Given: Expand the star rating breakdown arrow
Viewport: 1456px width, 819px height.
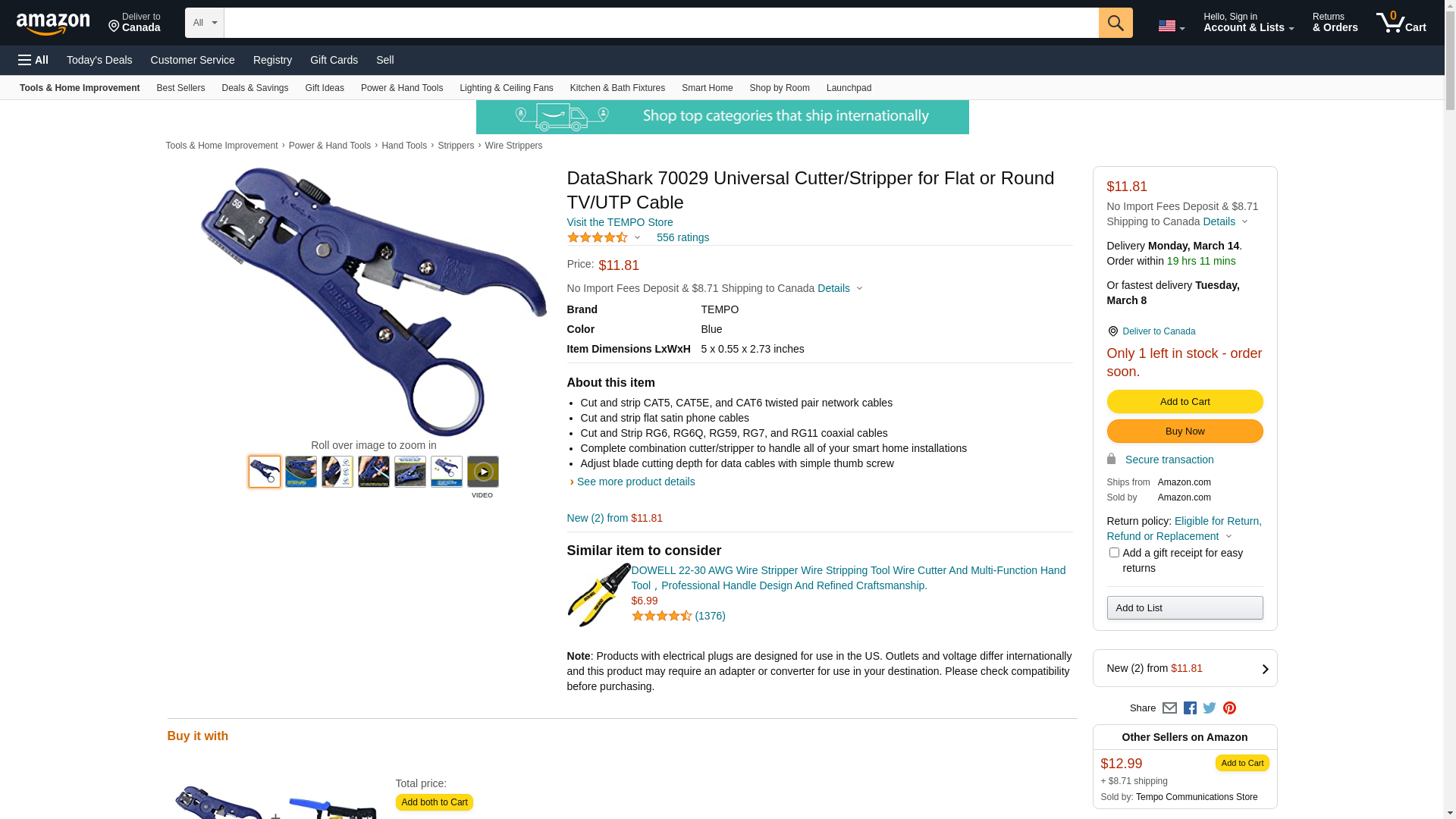Looking at the screenshot, I should (637, 238).
